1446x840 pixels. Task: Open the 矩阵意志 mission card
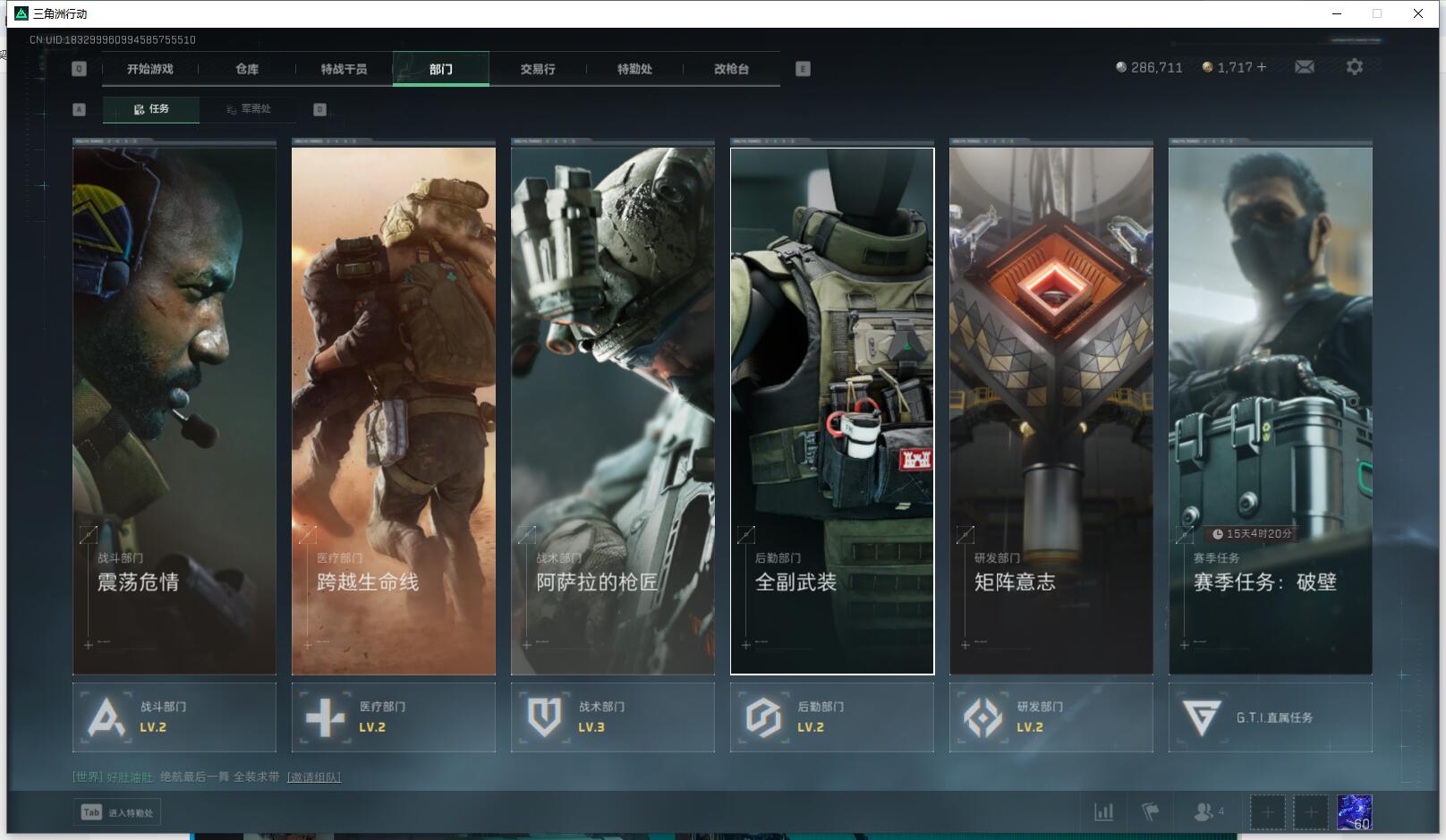[x=1051, y=411]
